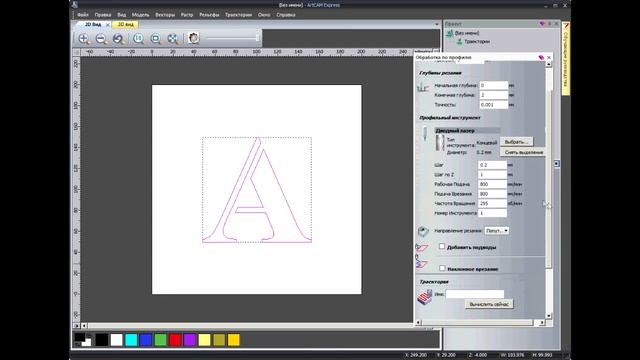Open the Векторы menu

165,15
